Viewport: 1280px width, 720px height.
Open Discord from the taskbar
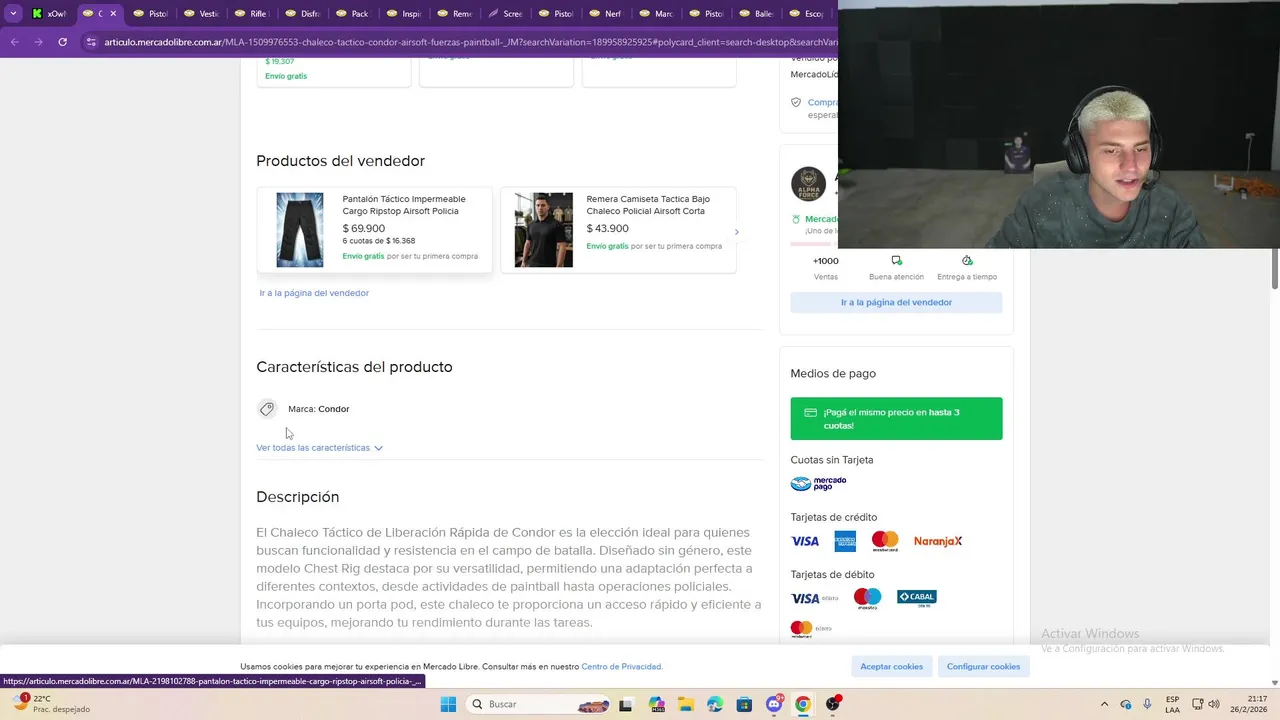774,704
